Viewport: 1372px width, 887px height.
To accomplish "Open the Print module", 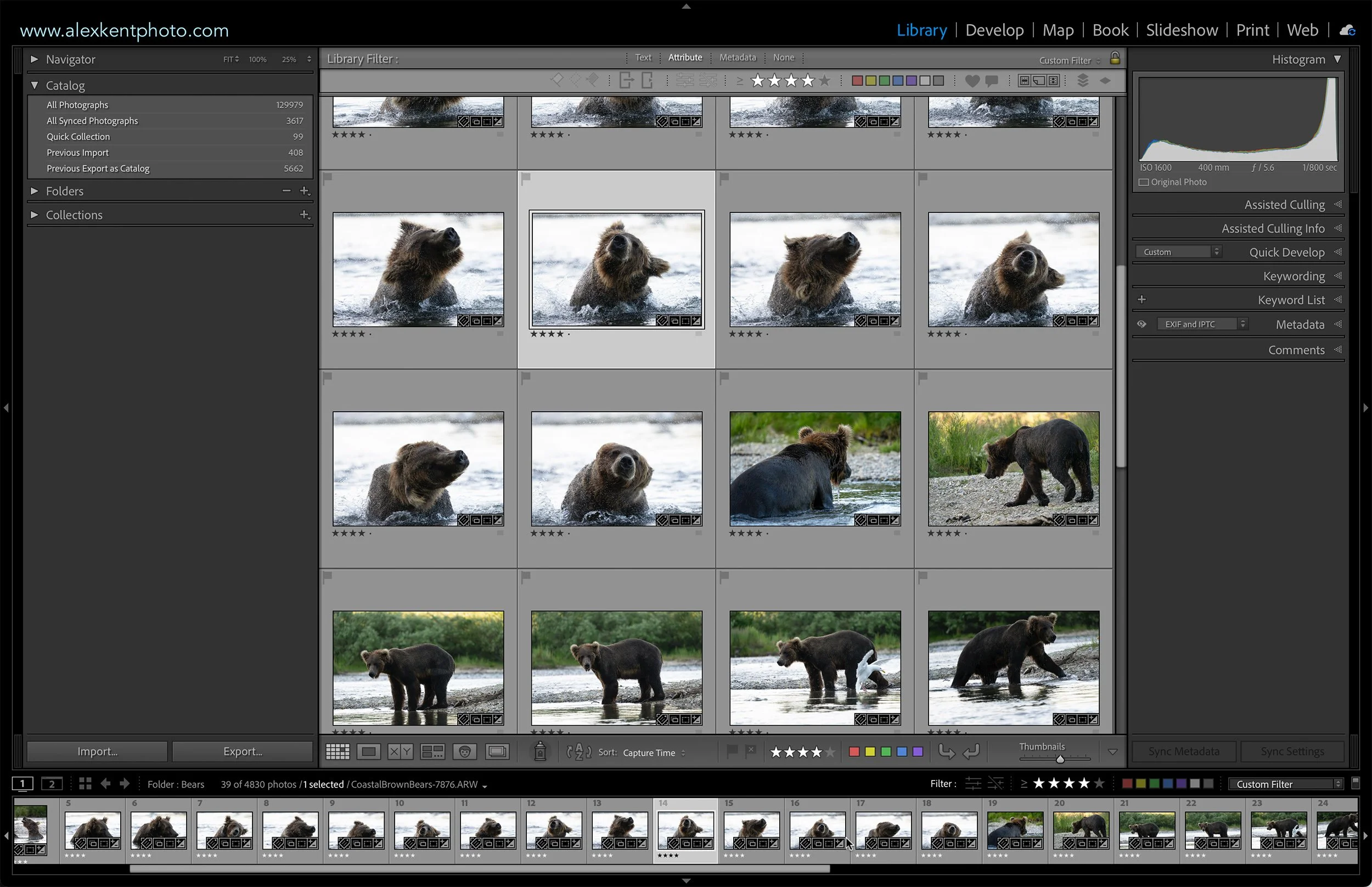I will pyautogui.click(x=1252, y=30).
